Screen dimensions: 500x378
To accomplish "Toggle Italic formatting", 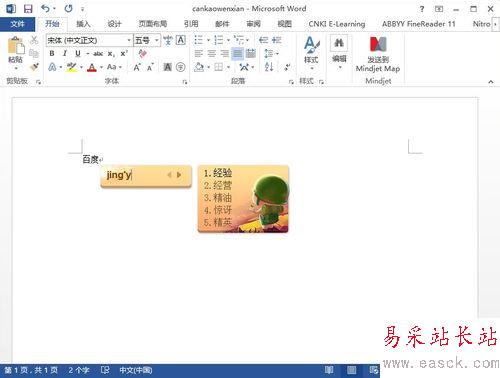I will pos(65,53).
